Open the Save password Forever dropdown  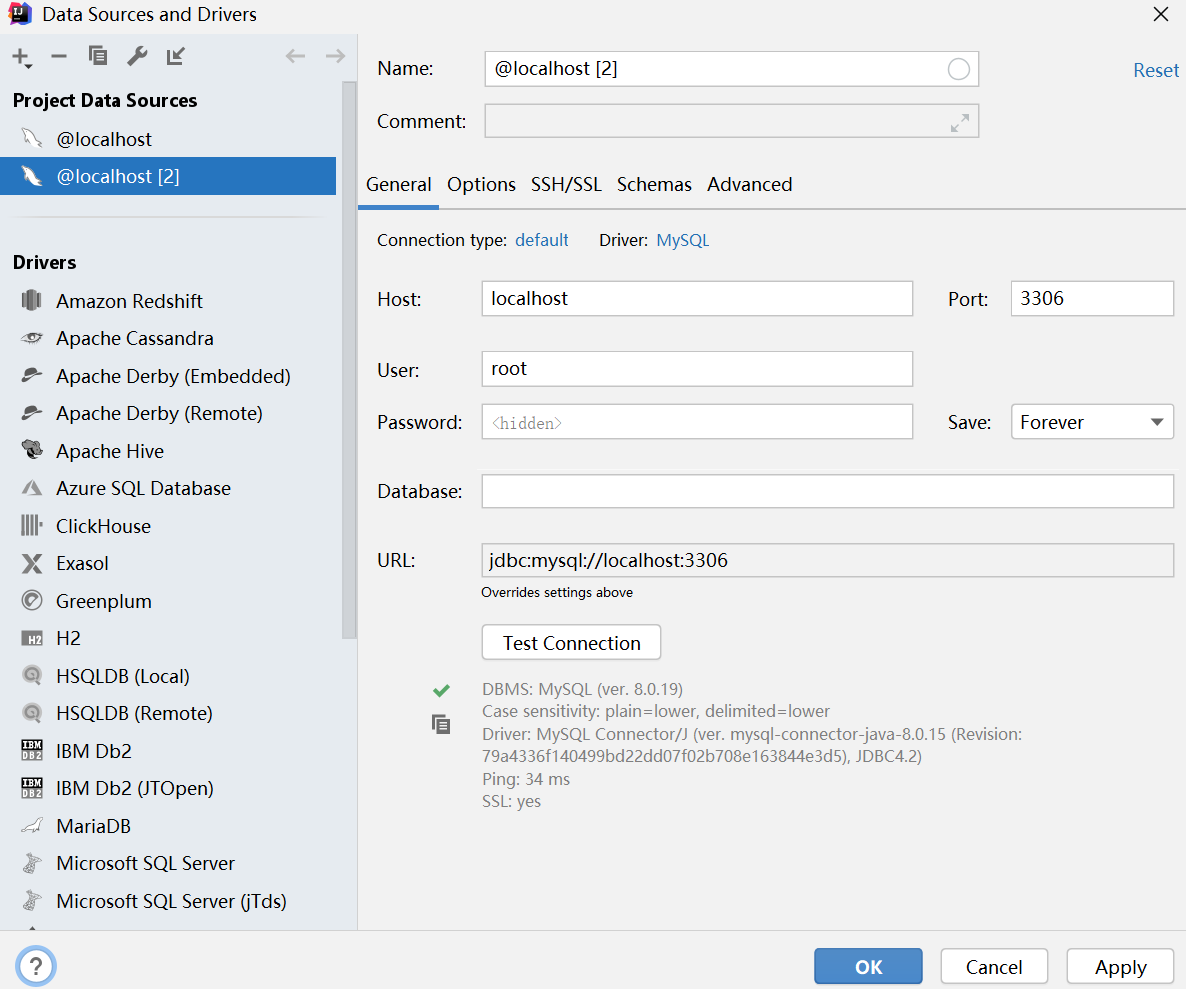pos(1092,422)
